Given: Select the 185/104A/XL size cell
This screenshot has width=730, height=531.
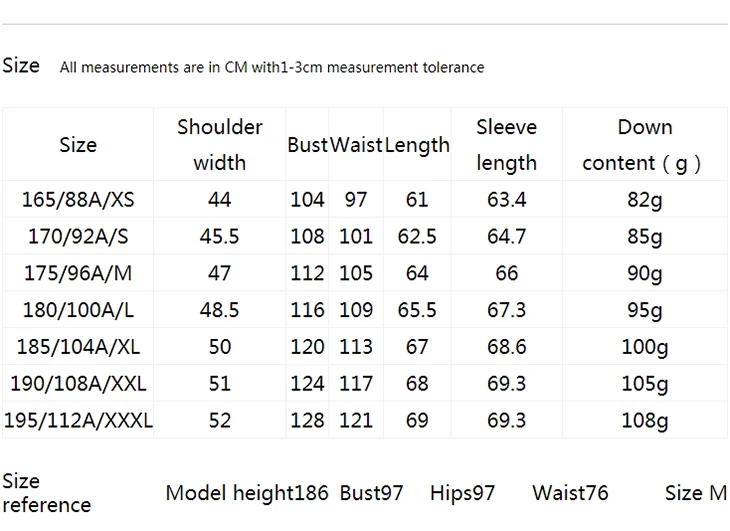Looking at the screenshot, I should coord(78,347).
